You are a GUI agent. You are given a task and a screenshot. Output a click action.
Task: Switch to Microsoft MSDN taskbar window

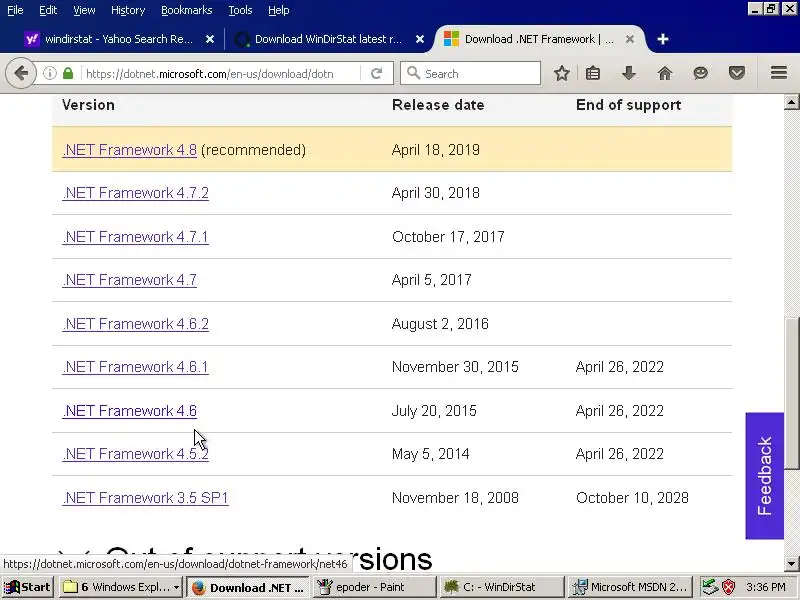[x=630, y=587]
